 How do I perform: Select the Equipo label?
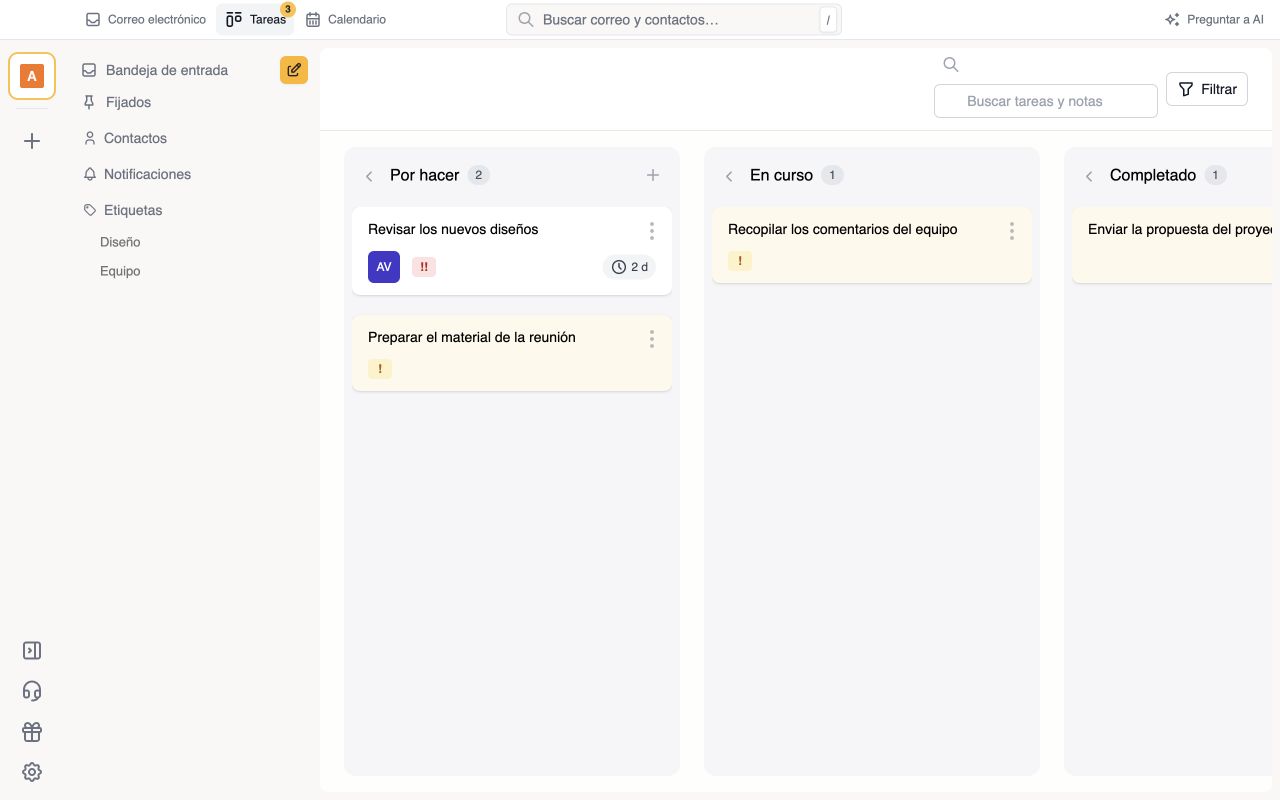[x=120, y=271]
